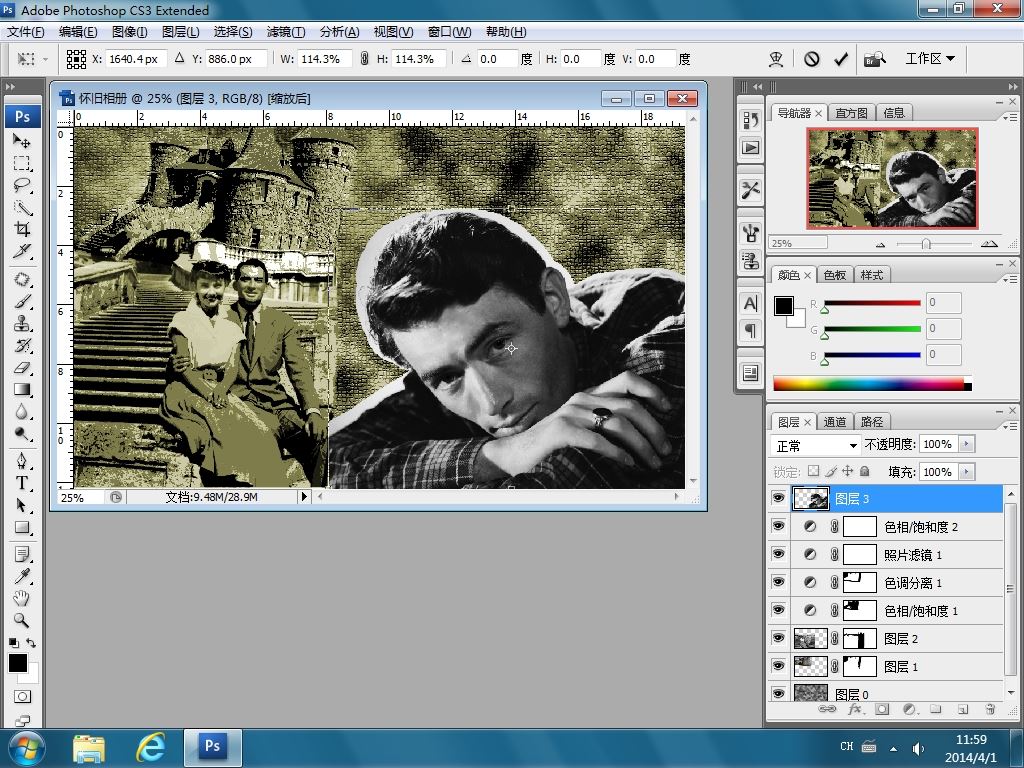Image resolution: width=1024 pixels, height=768 pixels.
Task: Add layer style fx button
Action: pos(854,709)
